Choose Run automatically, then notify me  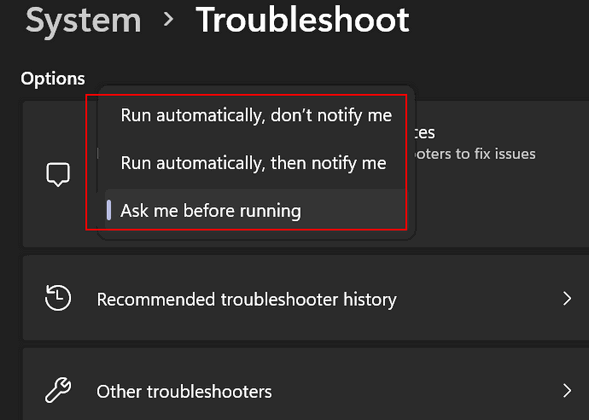[x=256, y=163]
